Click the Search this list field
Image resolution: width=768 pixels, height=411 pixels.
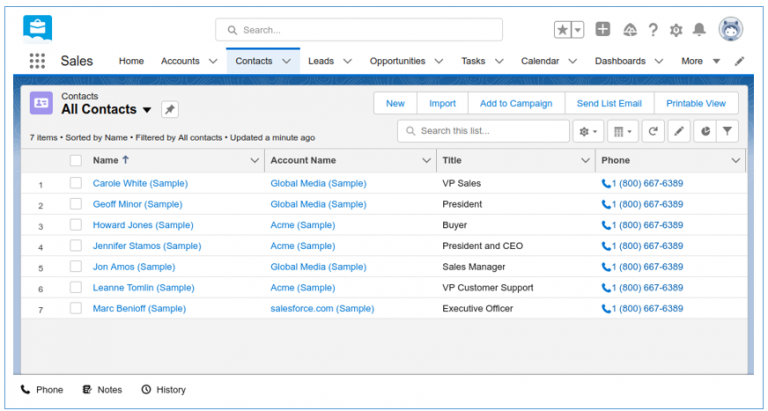click(490, 131)
